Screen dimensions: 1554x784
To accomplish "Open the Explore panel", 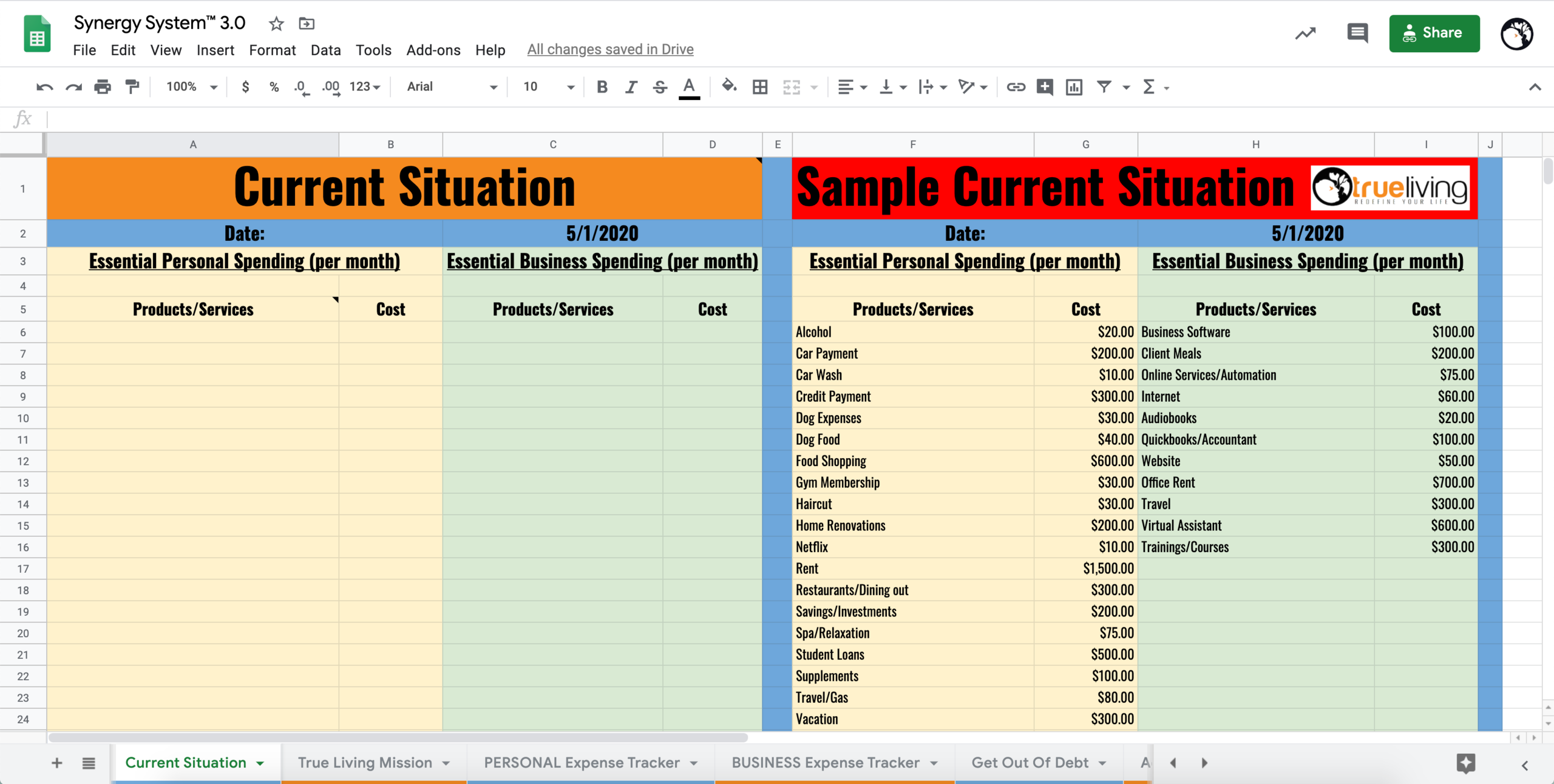I will point(1465,763).
